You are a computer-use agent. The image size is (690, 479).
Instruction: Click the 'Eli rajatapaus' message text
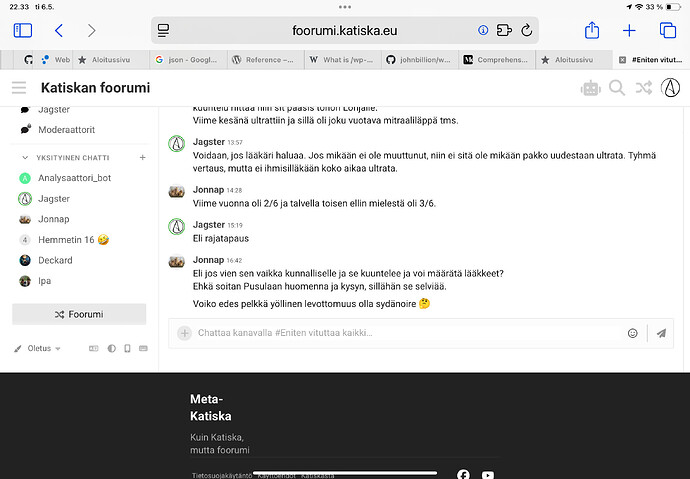220,238
